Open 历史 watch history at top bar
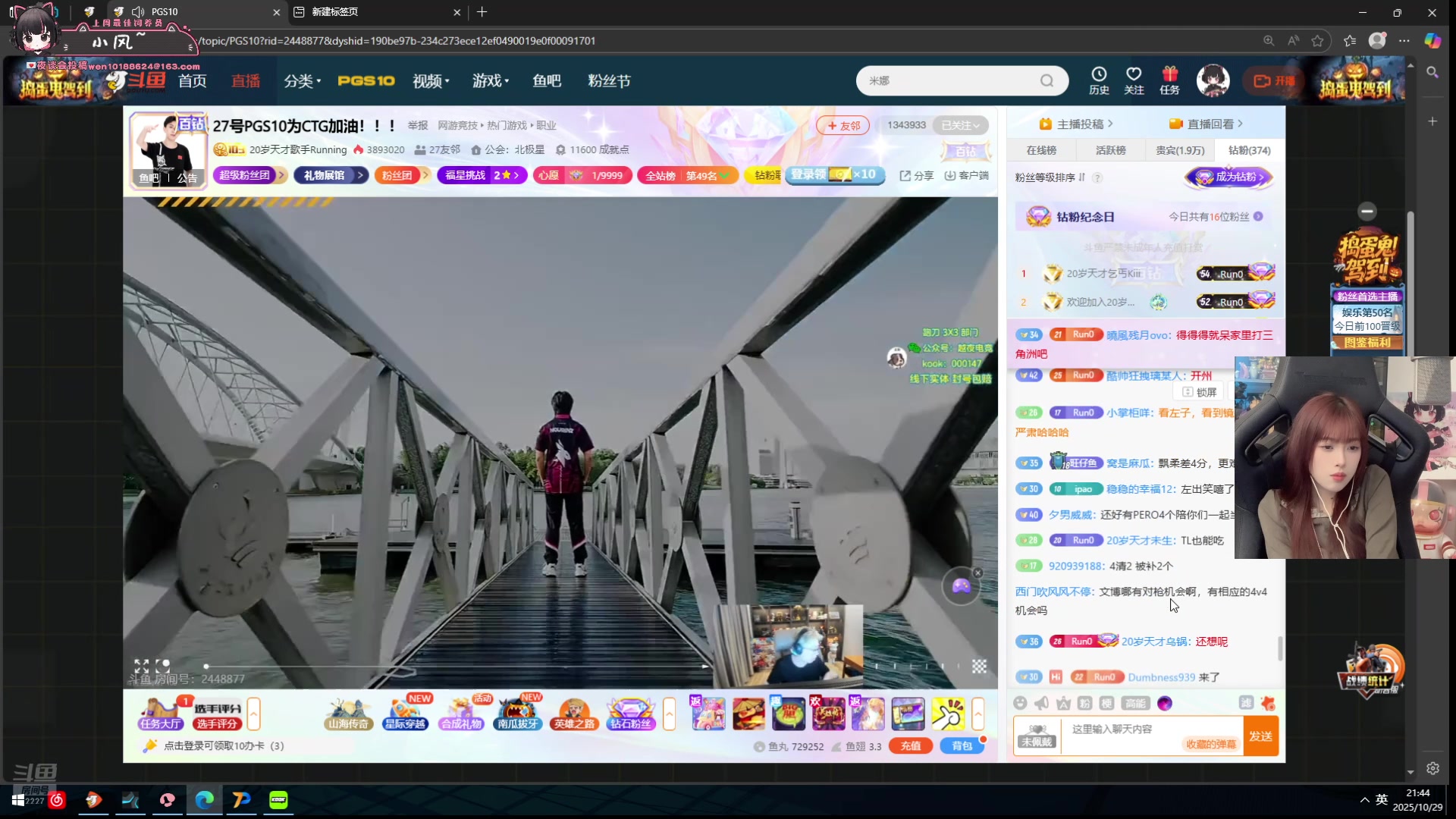1456x819 pixels. coord(1098,80)
